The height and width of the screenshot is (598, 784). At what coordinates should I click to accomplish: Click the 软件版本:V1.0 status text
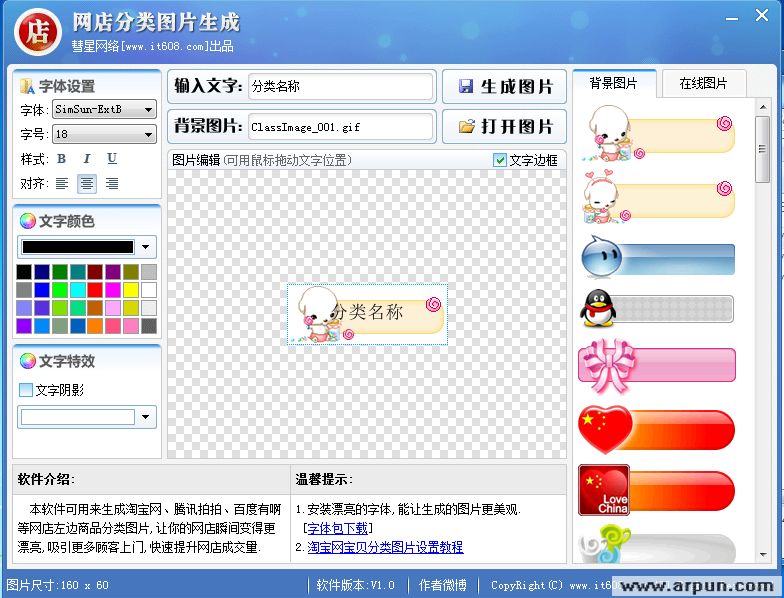(356, 585)
